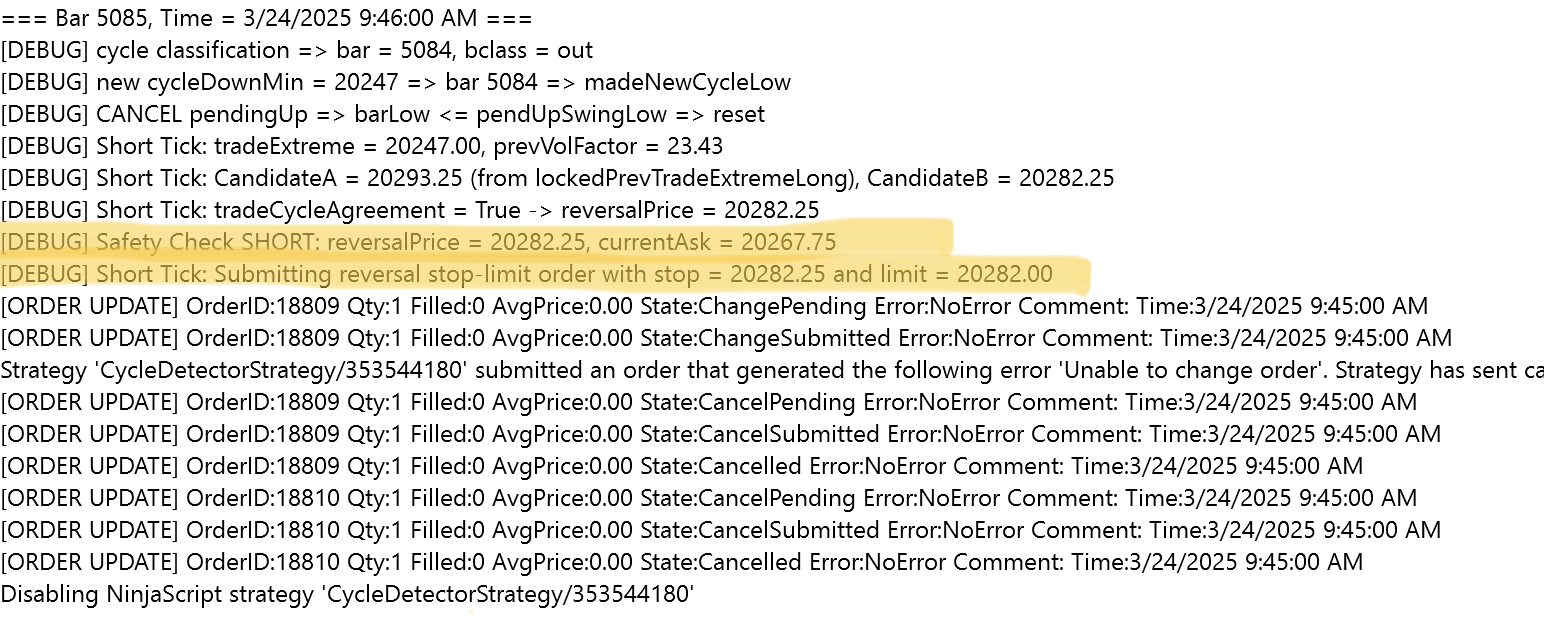Select OrderID 18809 ChangeSubmitted update line
1544x628 pixels.
pos(726,338)
